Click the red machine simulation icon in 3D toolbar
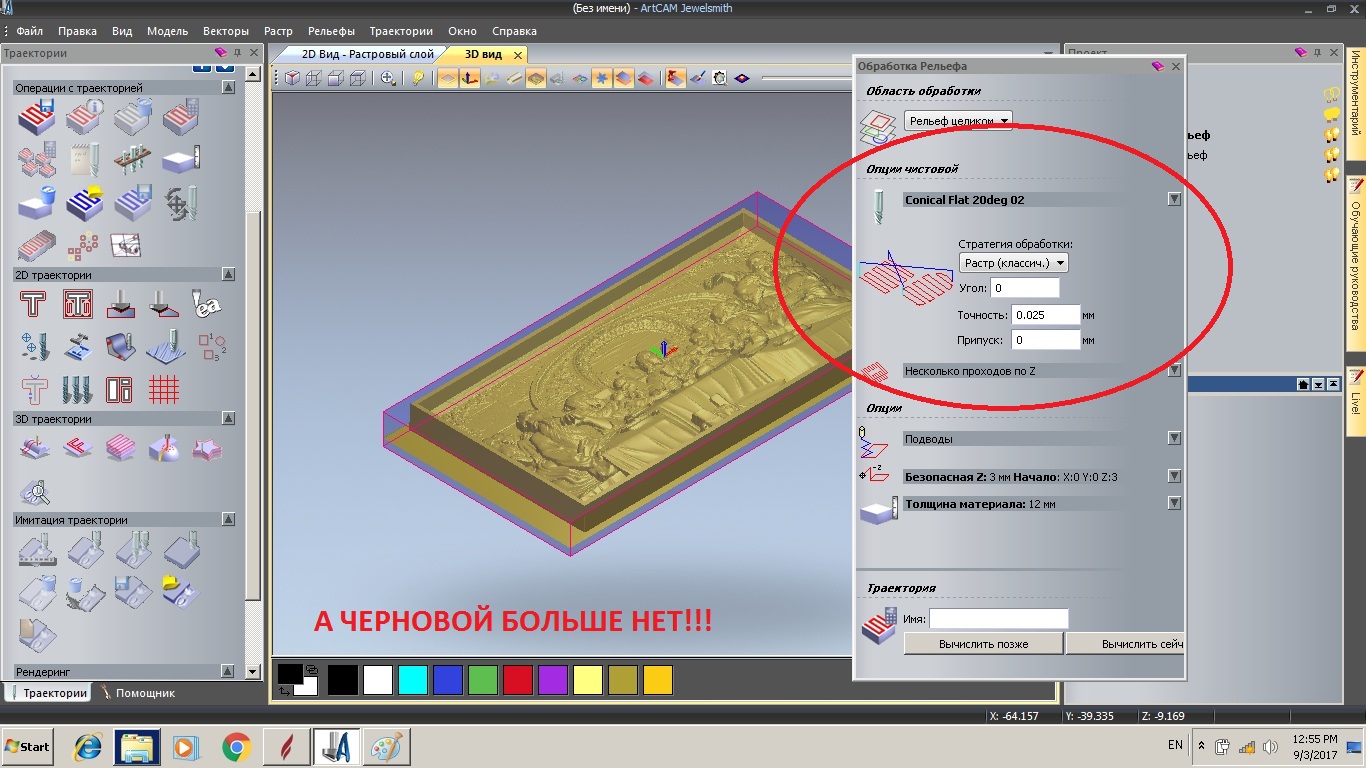Screen dimensions: 1366x768 676,78
